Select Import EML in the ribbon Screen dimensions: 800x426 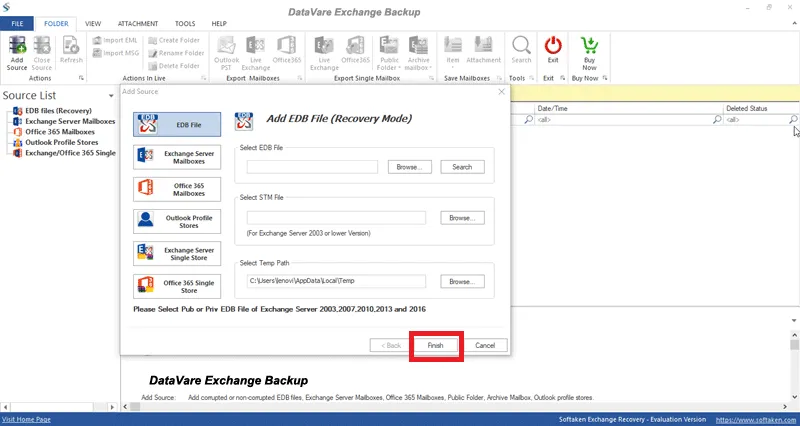[115, 40]
